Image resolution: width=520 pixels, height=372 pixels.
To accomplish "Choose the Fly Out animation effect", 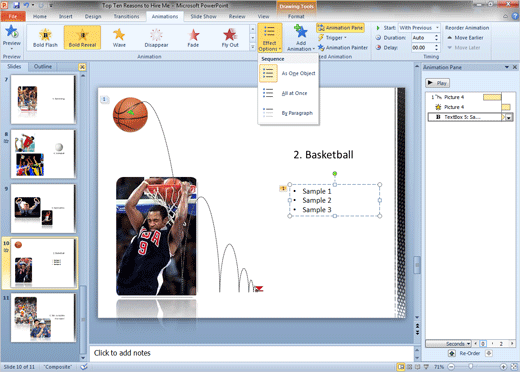I will 230,37.
